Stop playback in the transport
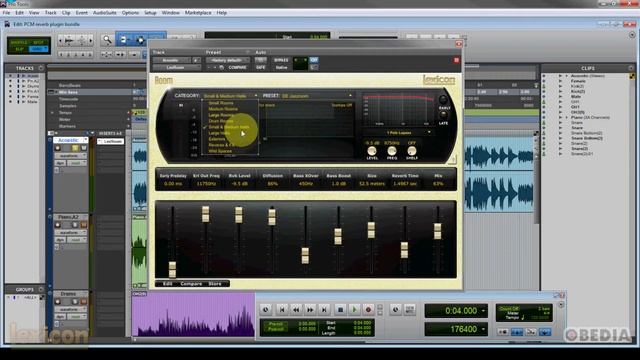The image size is (640, 360). point(340,310)
